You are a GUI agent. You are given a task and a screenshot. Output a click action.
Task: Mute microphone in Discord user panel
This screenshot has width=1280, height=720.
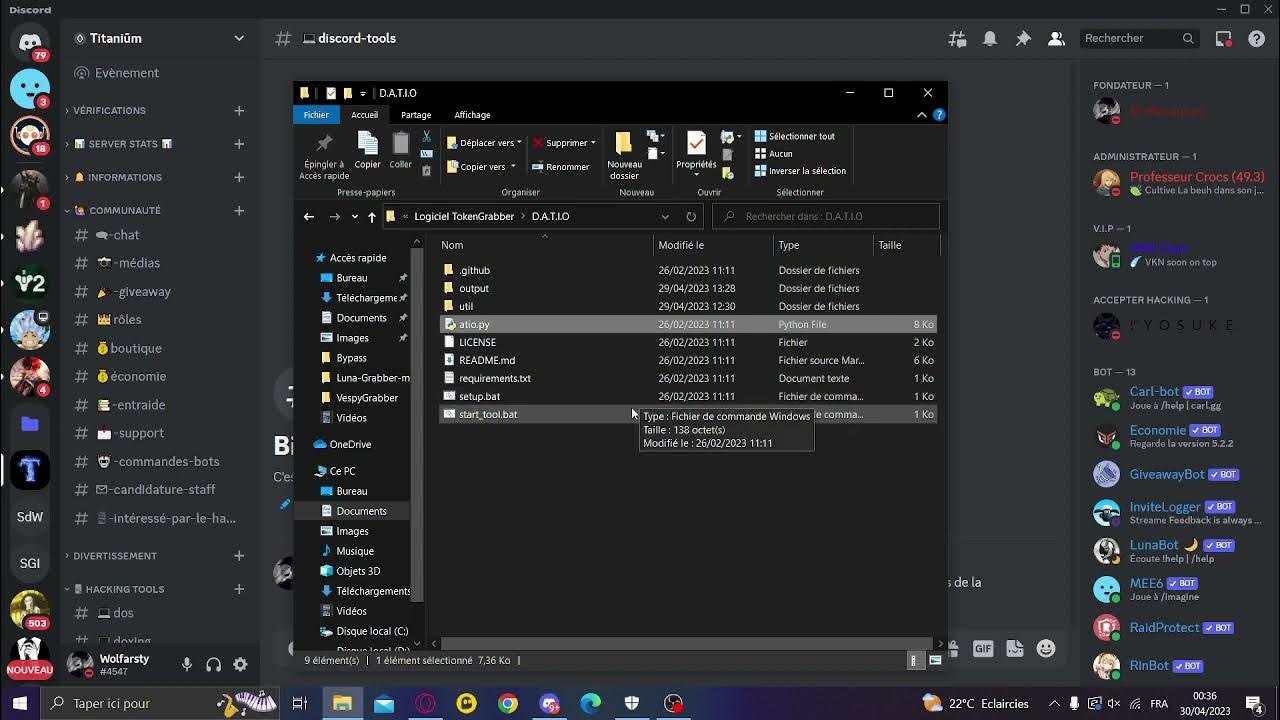187,664
